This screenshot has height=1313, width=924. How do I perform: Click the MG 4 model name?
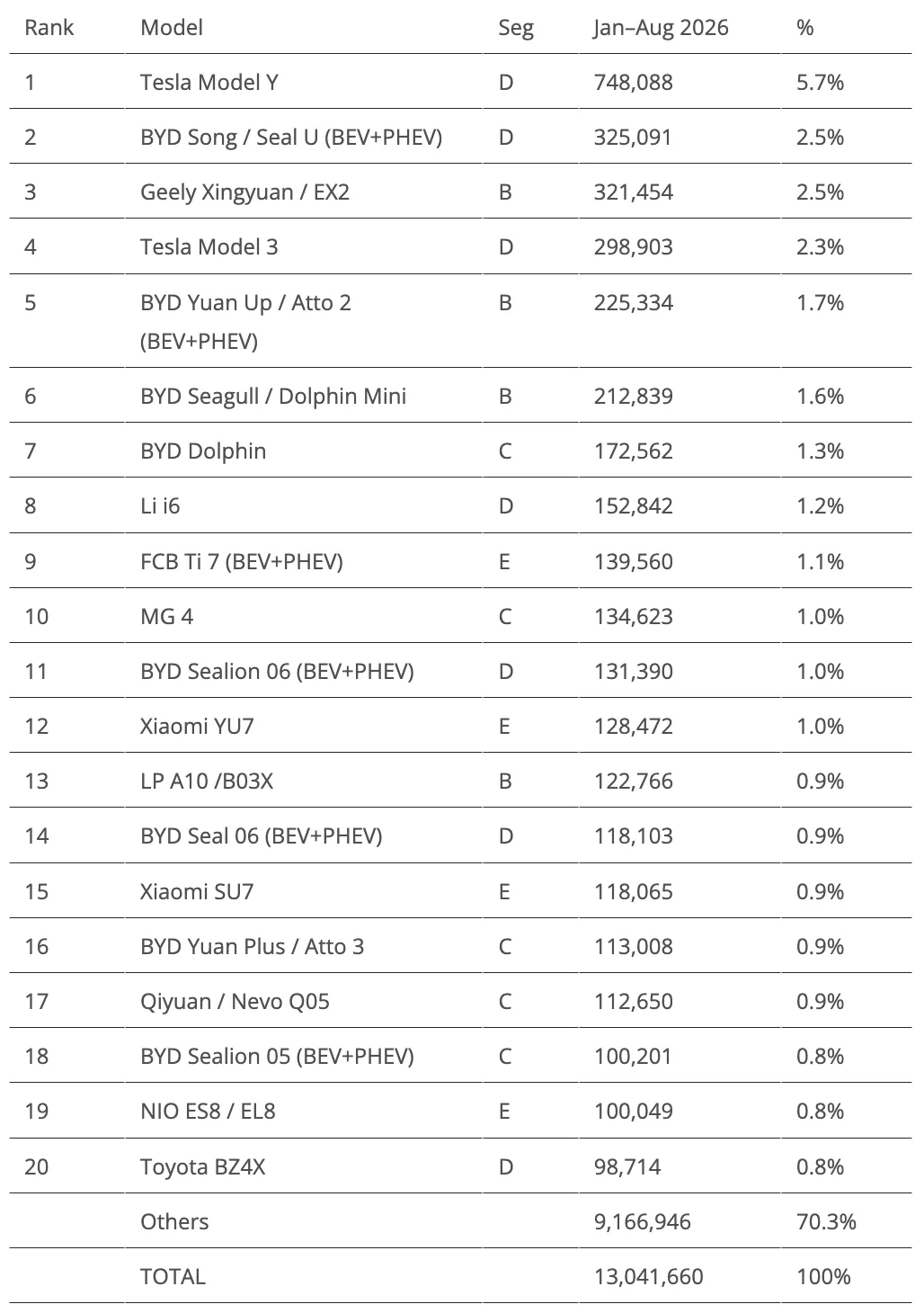click(x=166, y=617)
